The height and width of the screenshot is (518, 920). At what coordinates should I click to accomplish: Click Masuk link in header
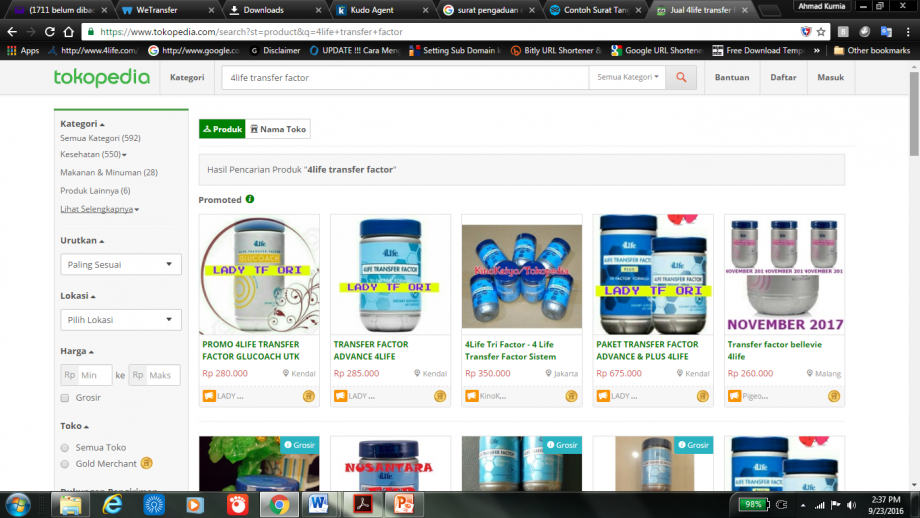point(831,77)
